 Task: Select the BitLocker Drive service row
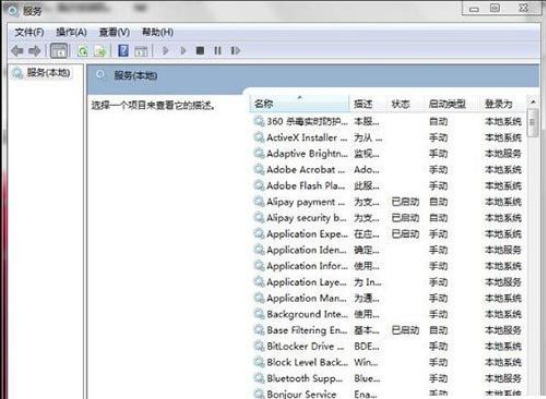(387, 346)
